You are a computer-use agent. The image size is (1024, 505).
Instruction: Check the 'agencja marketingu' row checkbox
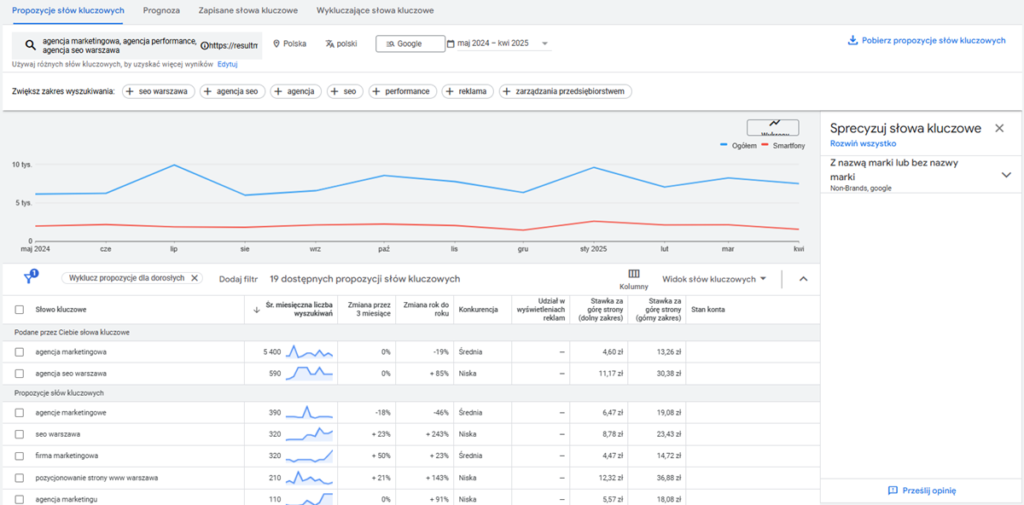point(19,499)
